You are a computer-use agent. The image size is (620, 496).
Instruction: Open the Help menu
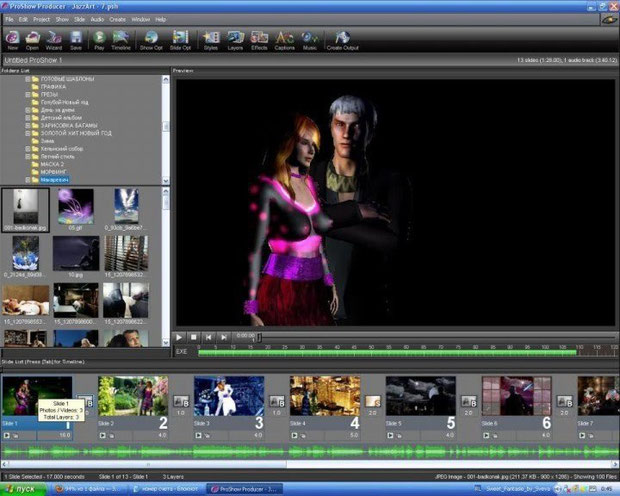click(x=161, y=19)
